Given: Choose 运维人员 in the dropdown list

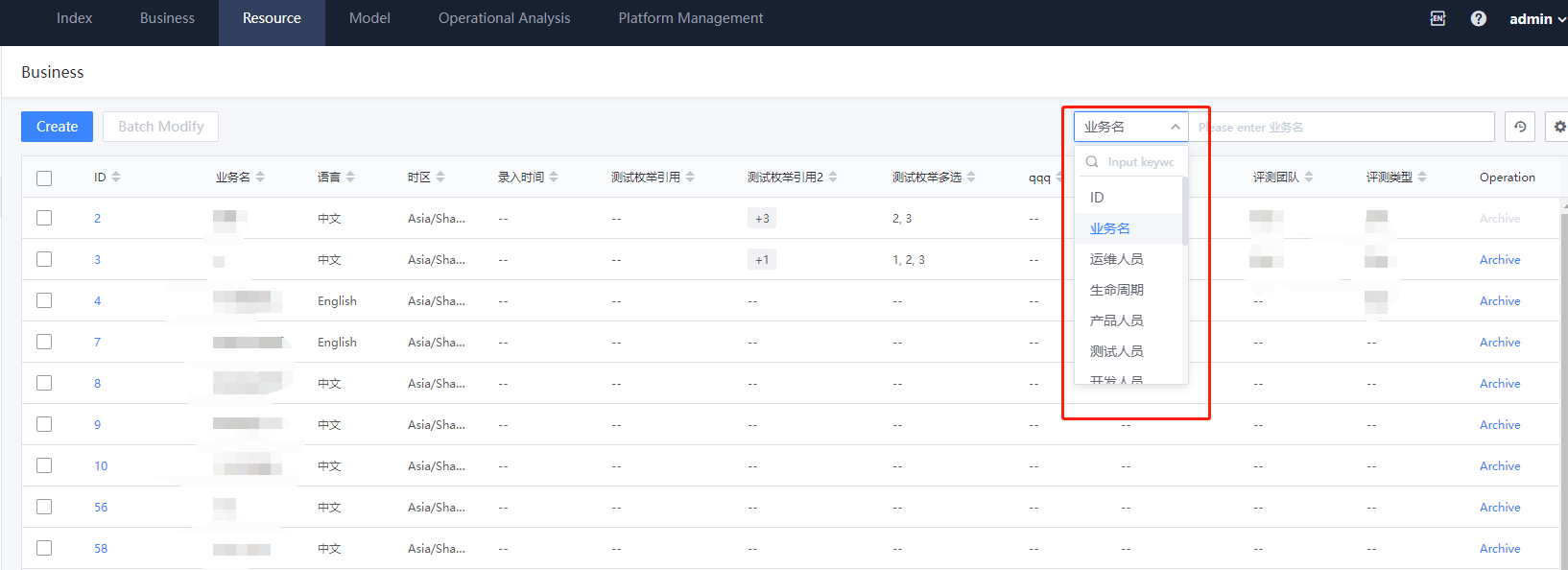Looking at the screenshot, I should tap(1128, 259).
